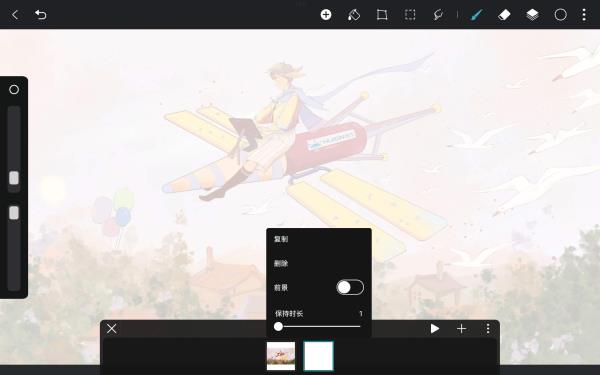Go back with the left chevron
Viewport: 600px width, 375px height.
coord(15,15)
